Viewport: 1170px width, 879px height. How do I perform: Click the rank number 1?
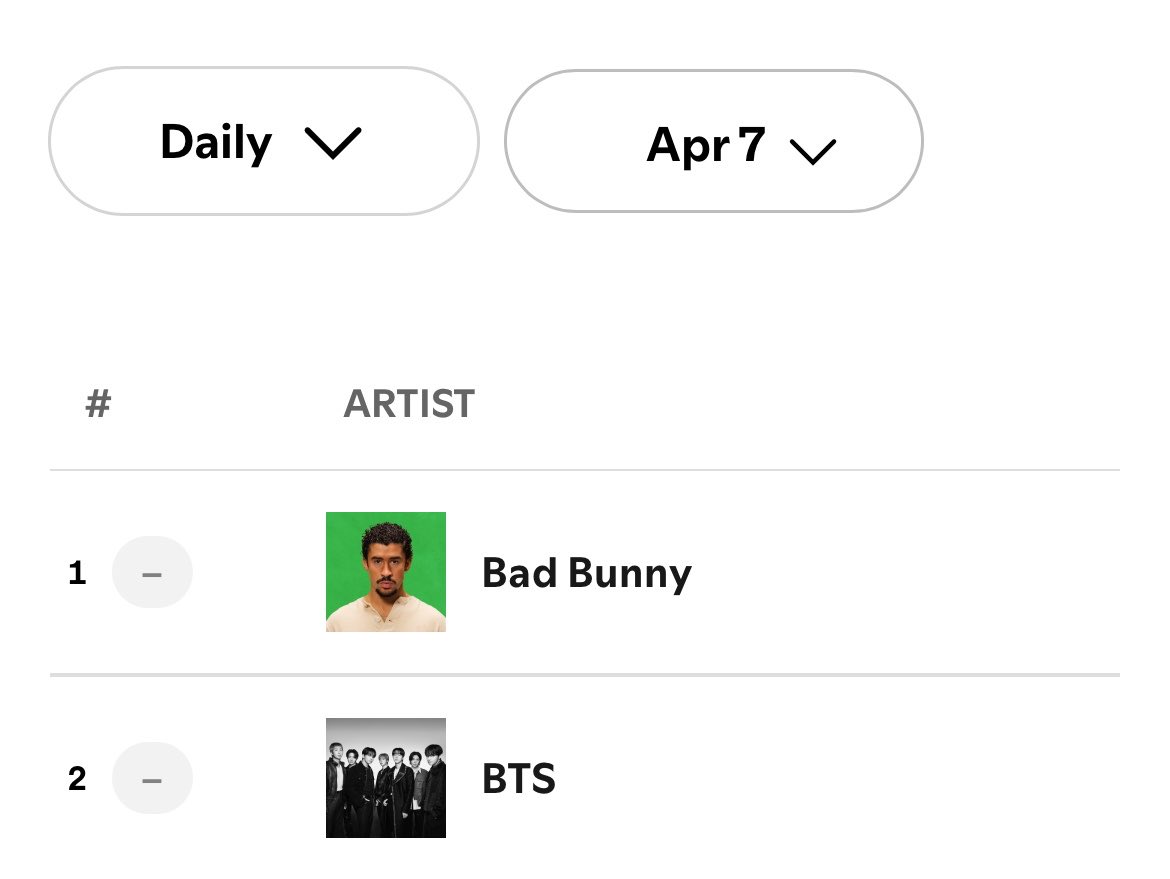(x=77, y=573)
